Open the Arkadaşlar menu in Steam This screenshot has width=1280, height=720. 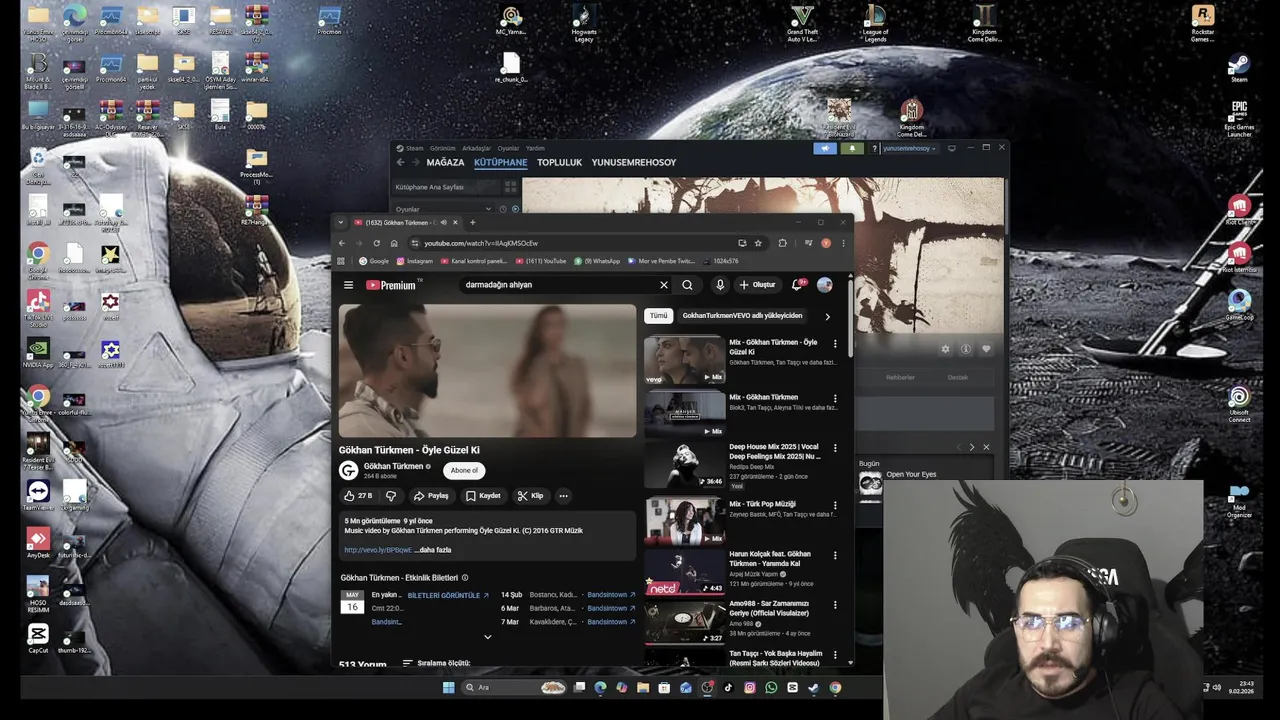coord(477,148)
